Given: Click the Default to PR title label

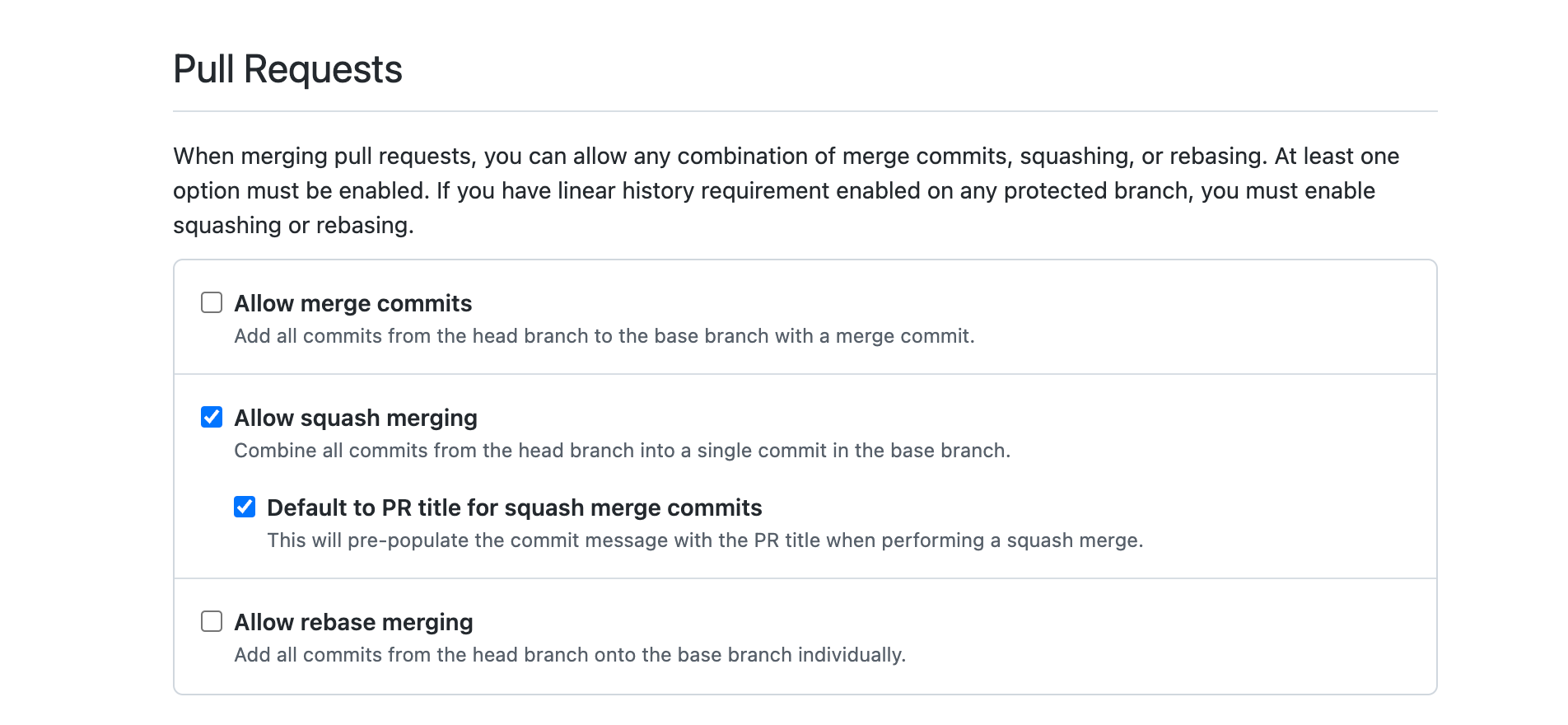Looking at the screenshot, I should 515,507.
